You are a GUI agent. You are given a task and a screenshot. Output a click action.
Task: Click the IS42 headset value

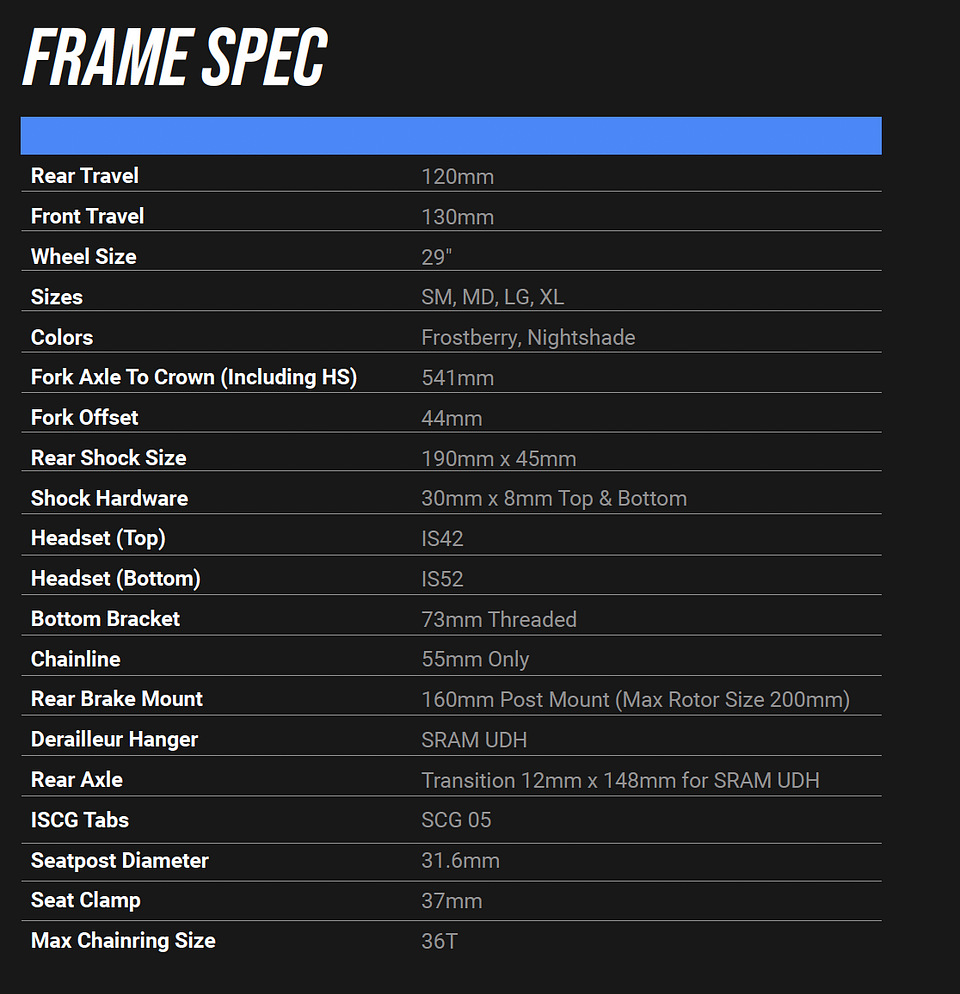tap(442, 539)
